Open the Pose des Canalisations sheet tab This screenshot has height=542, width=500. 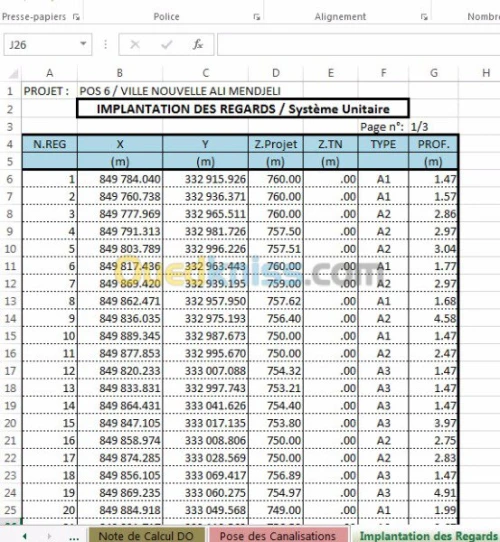pos(278,535)
